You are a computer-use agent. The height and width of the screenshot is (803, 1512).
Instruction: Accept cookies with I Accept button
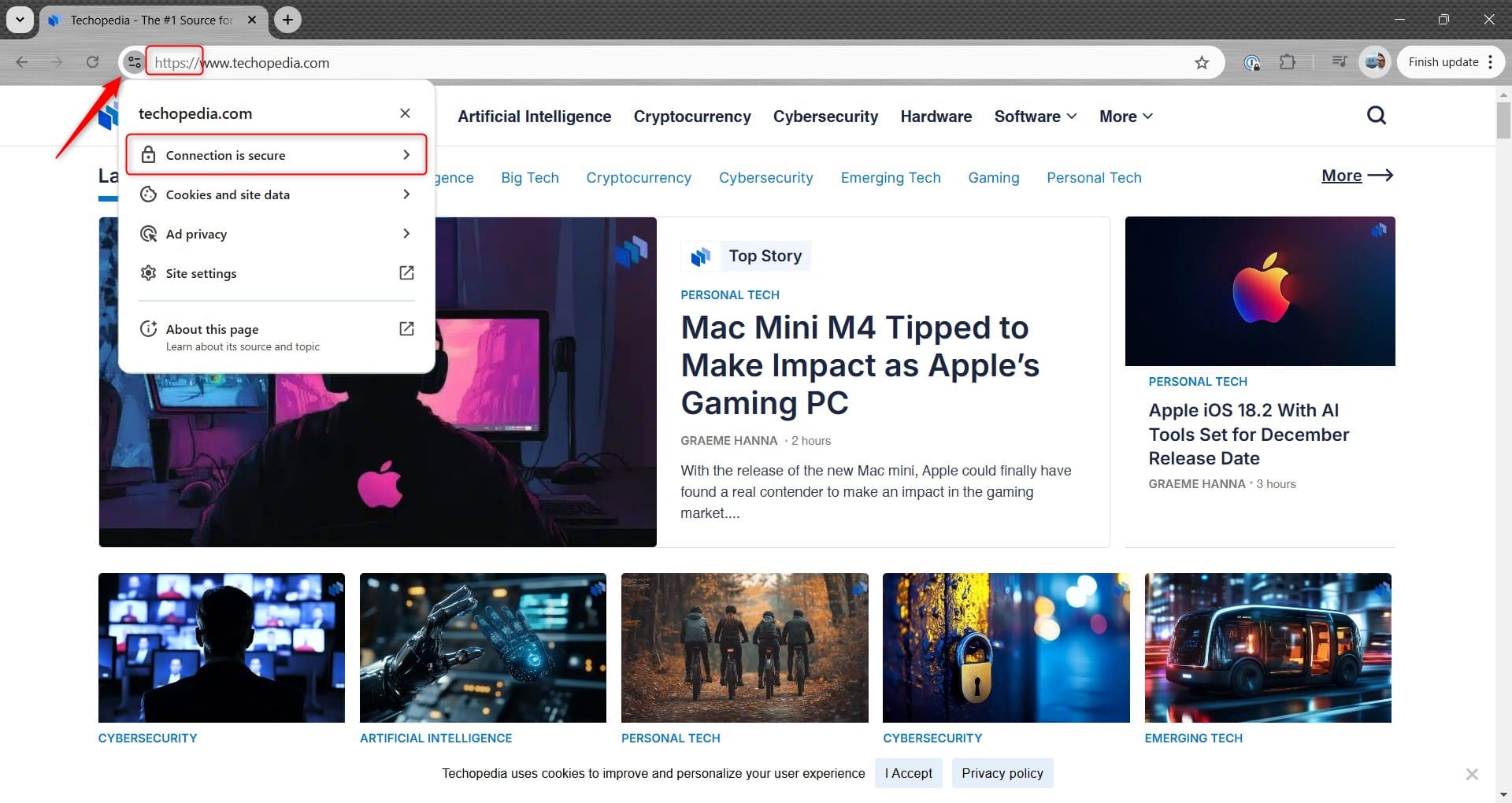(908, 773)
